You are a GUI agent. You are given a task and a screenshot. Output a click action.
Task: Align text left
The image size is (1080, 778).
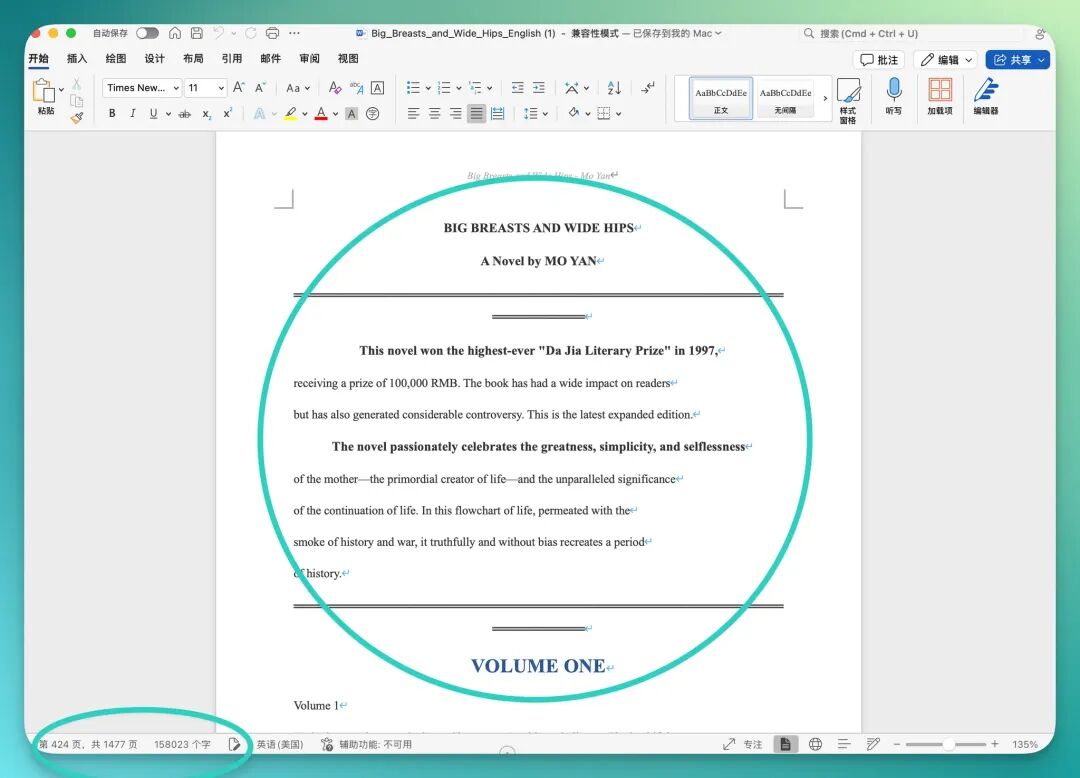(413, 114)
